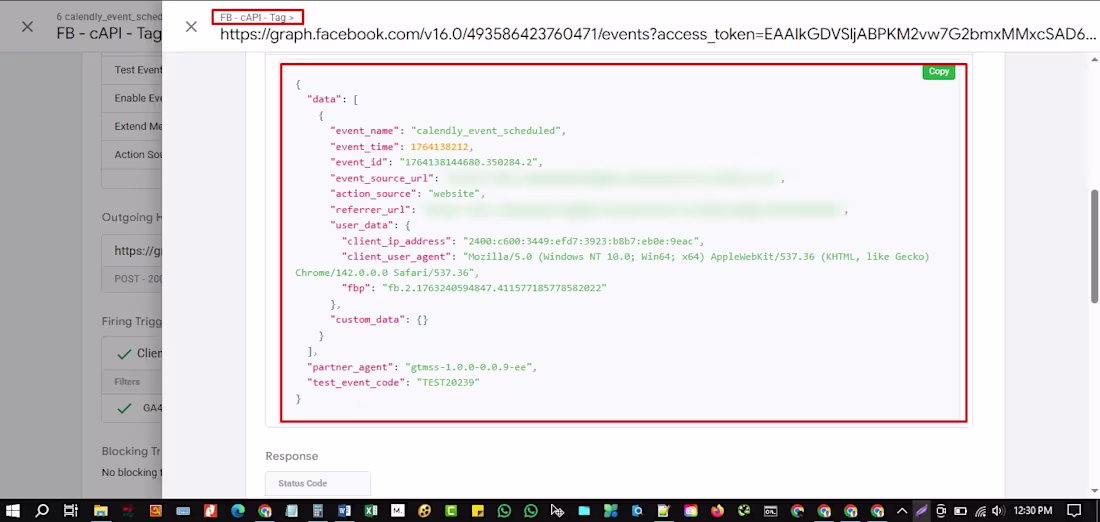Viewport: 1100px width, 522px height.
Task: Open File Explorer from taskbar
Action: point(100,511)
